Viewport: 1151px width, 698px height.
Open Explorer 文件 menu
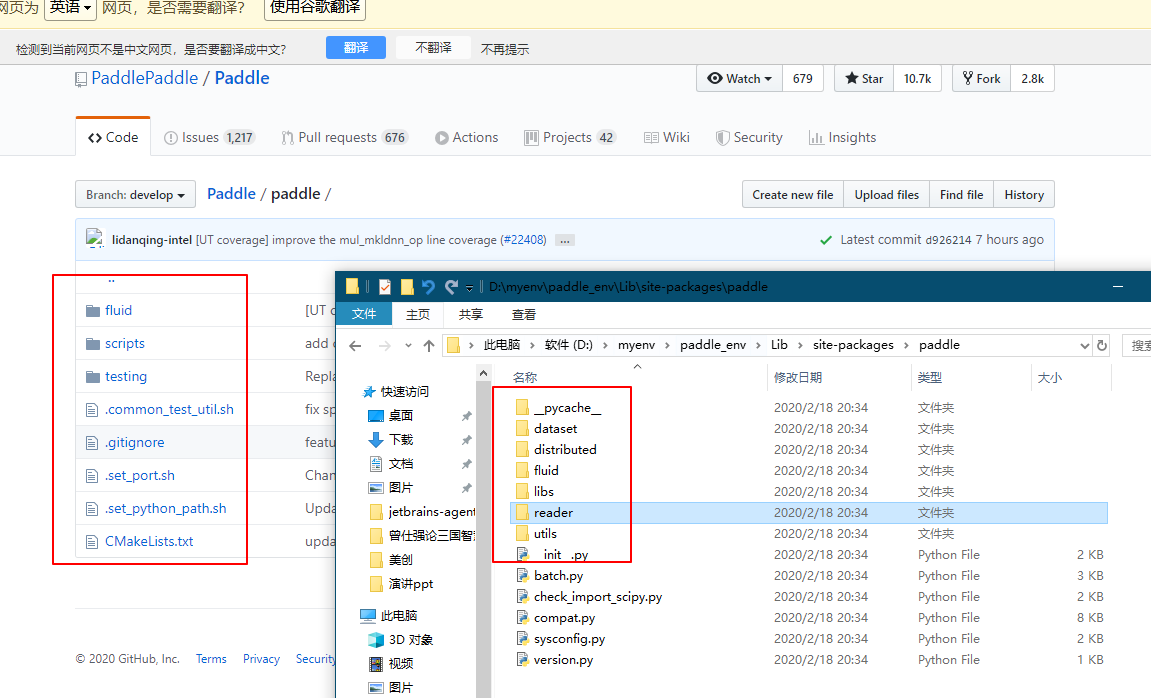(364, 314)
